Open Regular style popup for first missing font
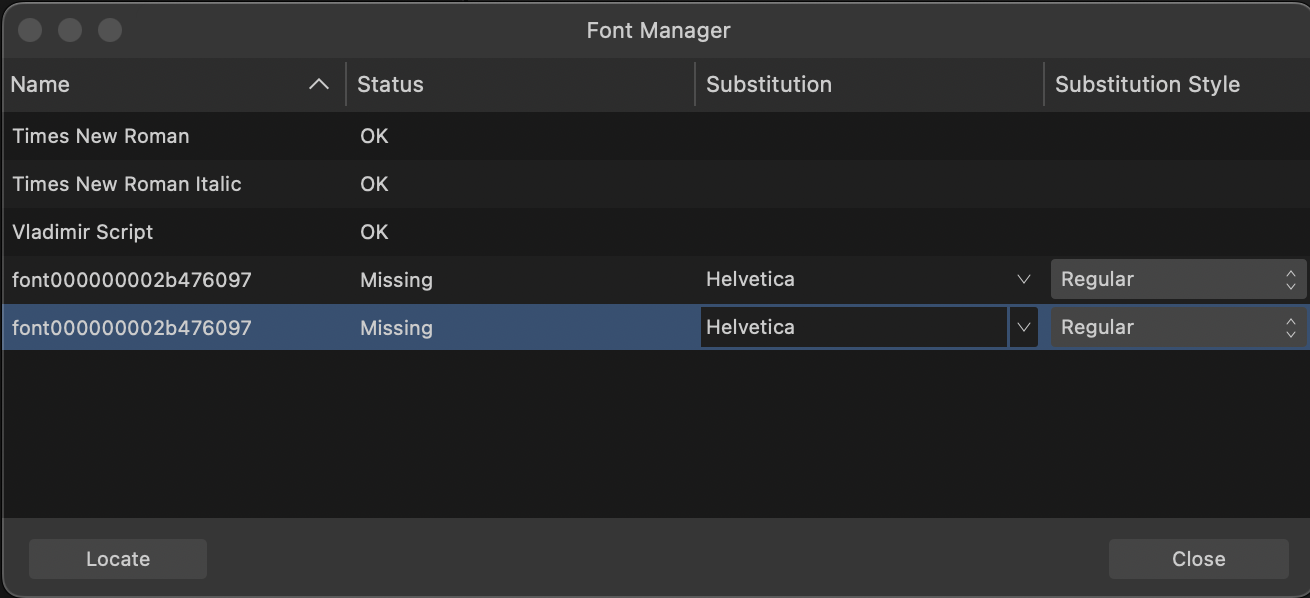Image resolution: width=1310 pixels, height=598 pixels. 1178,280
